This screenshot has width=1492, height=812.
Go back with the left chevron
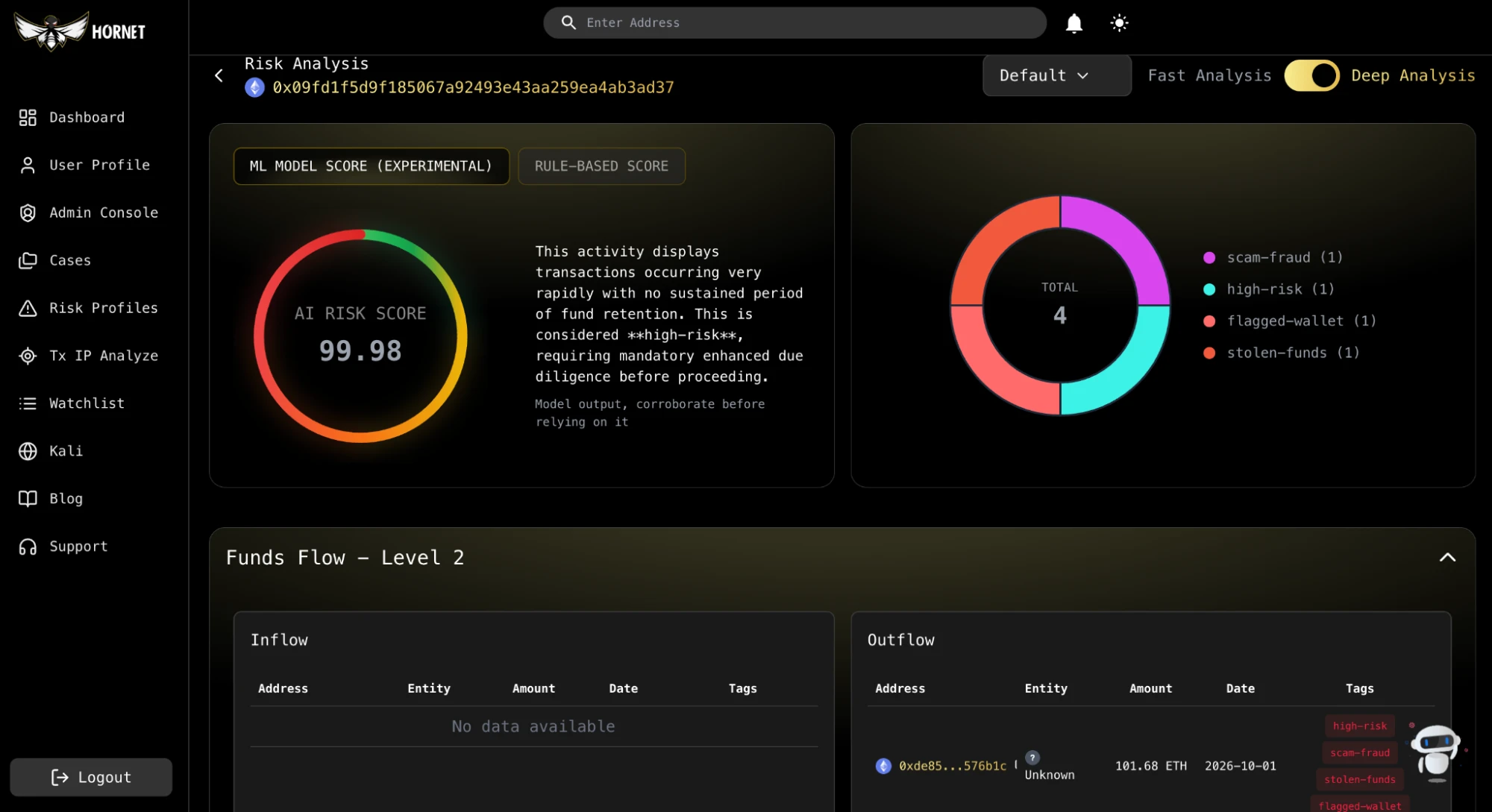(219, 75)
